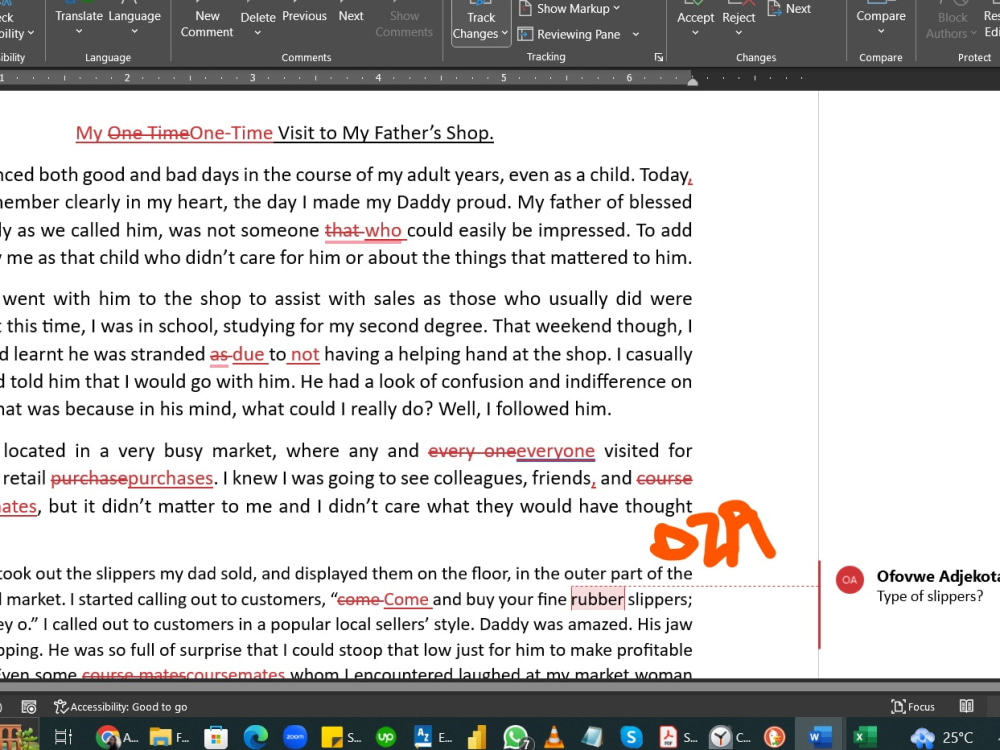The height and width of the screenshot is (750, 1000).
Task: Open the Tracking group dialog launcher
Action: pyautogui.click(x=658, y=57)
